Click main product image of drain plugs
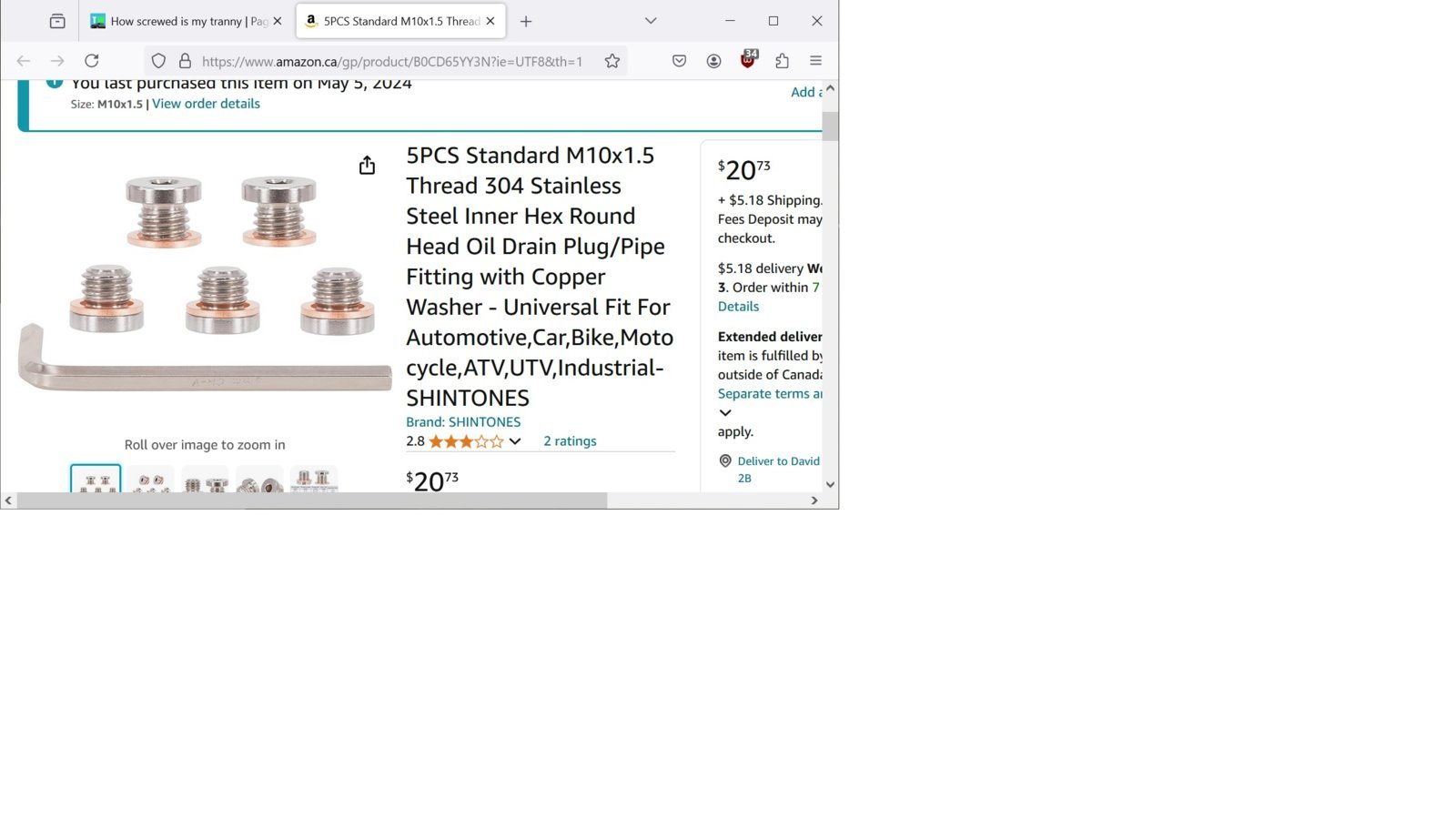This screenshot has height=819, width=1456. (205, 284)
